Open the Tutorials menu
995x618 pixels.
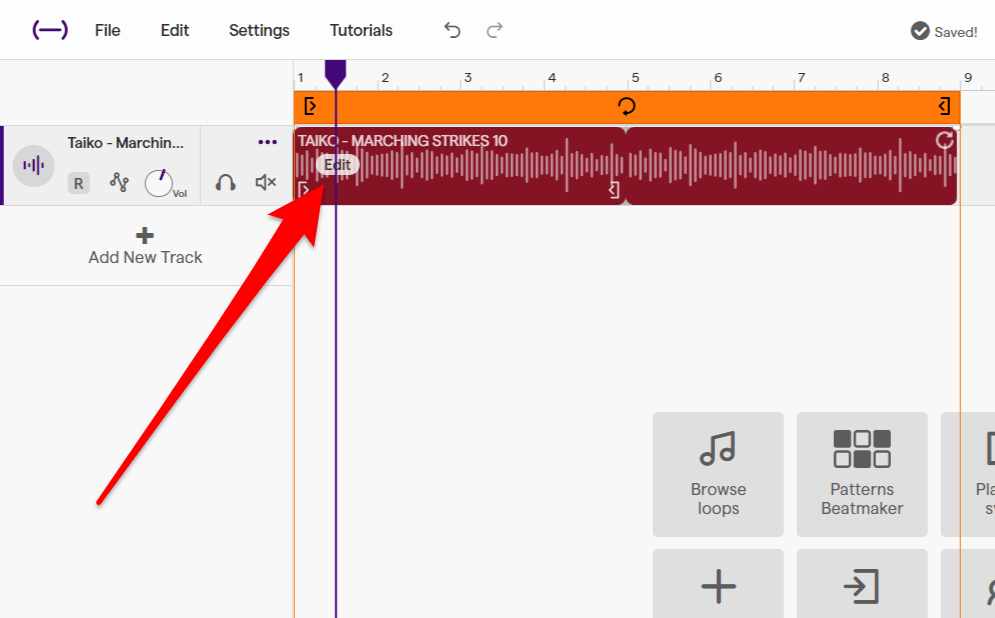pyautogui.click(x=361, y=30)
